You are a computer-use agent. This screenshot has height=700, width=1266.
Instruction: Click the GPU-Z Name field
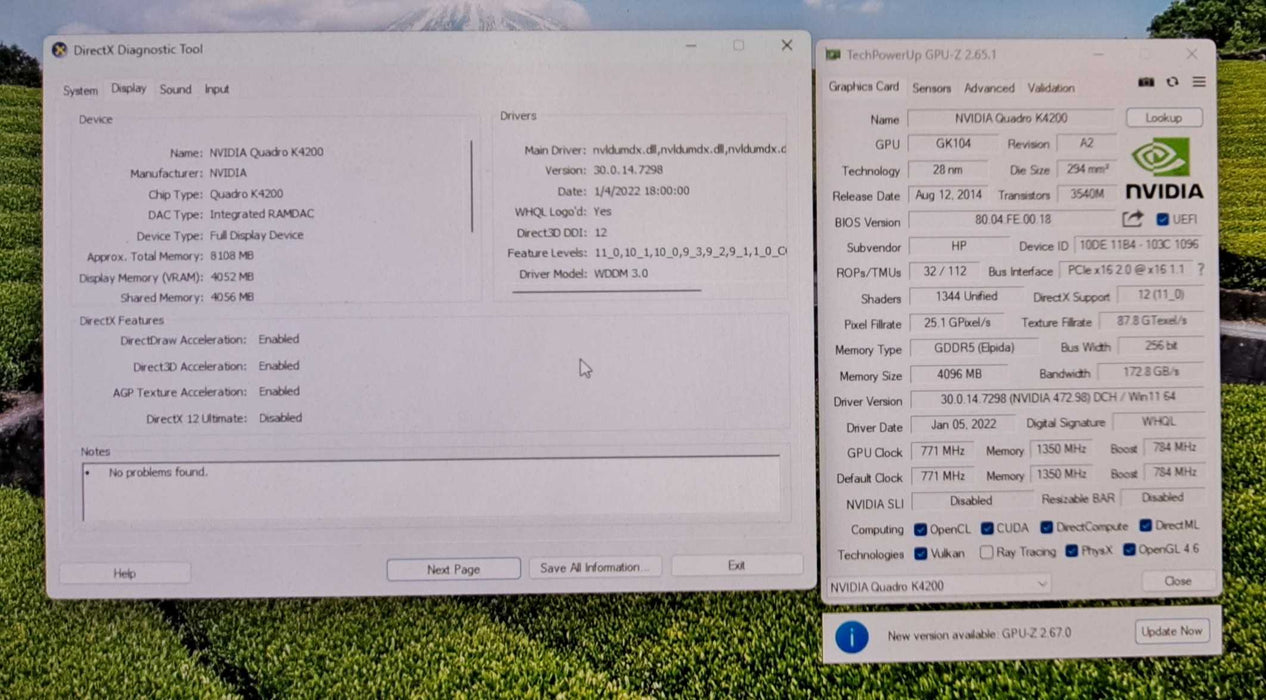(1010, 118)
